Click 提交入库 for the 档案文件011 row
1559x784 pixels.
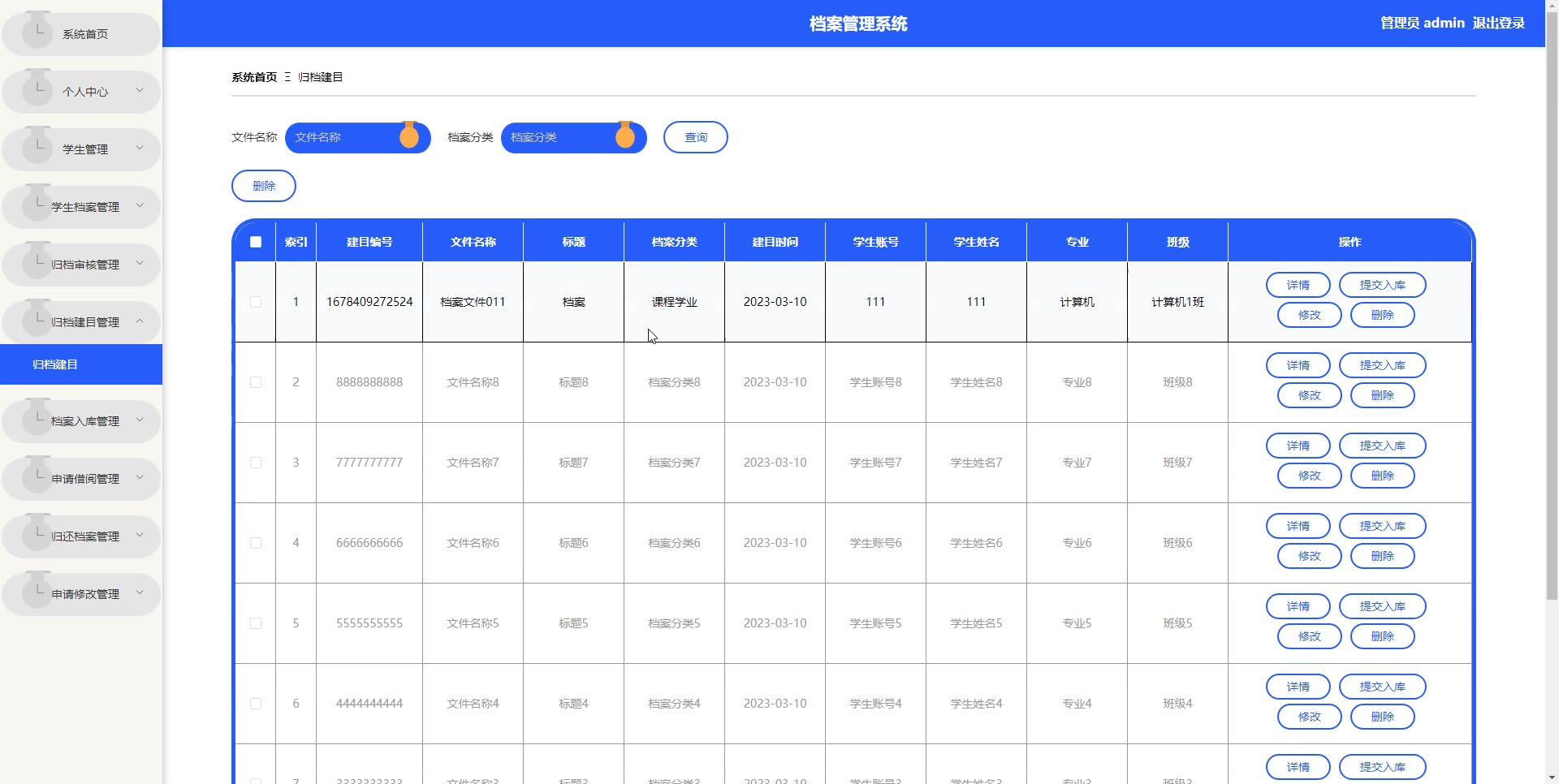pyautogui.click(x=1382, y=285)
